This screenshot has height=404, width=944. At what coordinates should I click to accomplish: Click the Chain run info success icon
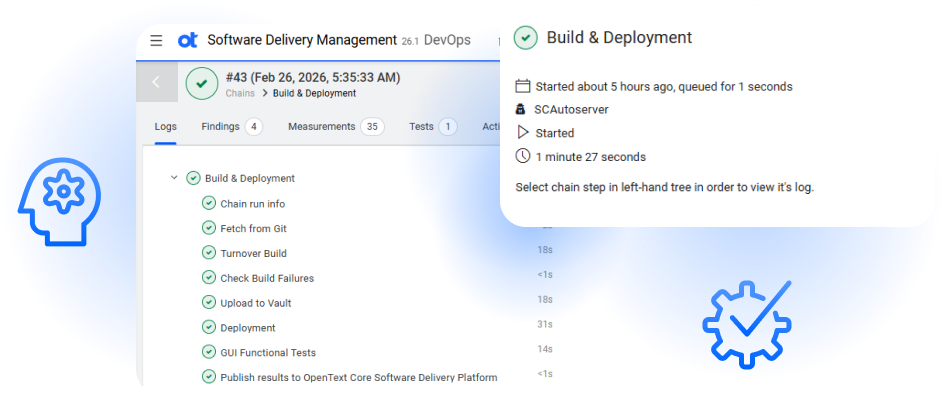click(209, 203)
